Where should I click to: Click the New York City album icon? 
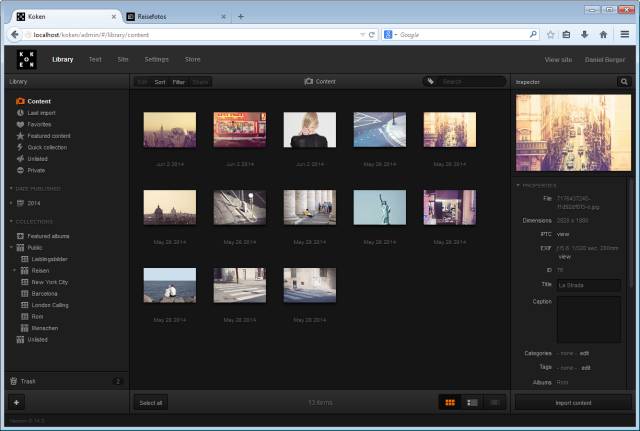pyautogui.click(x=24, y=282)
